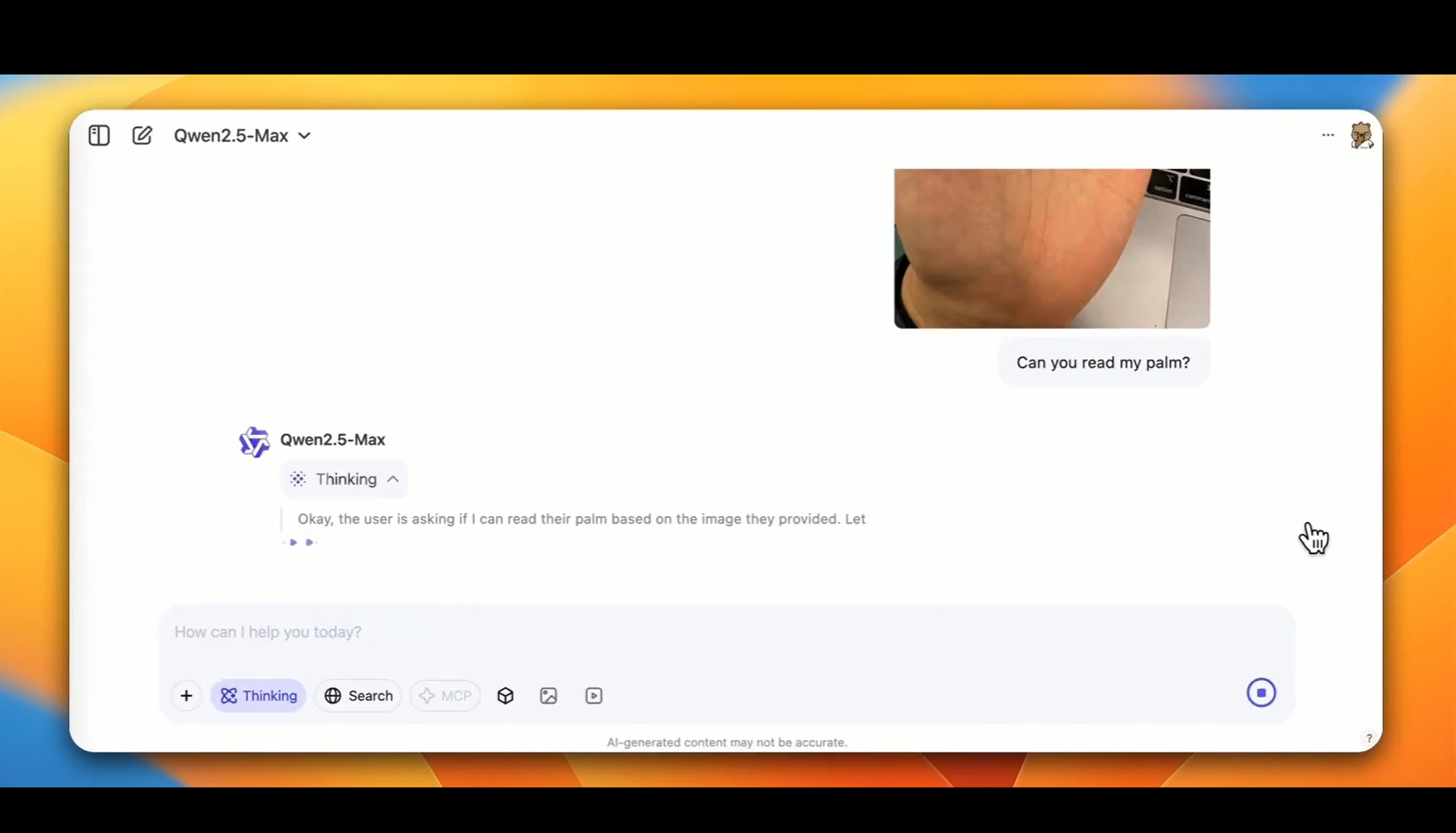Image resolution: width=1456 pixels, height=833 pixels.
Task: Open the uploaded palm image thumbnail
Action: (x=1052, y=249)
